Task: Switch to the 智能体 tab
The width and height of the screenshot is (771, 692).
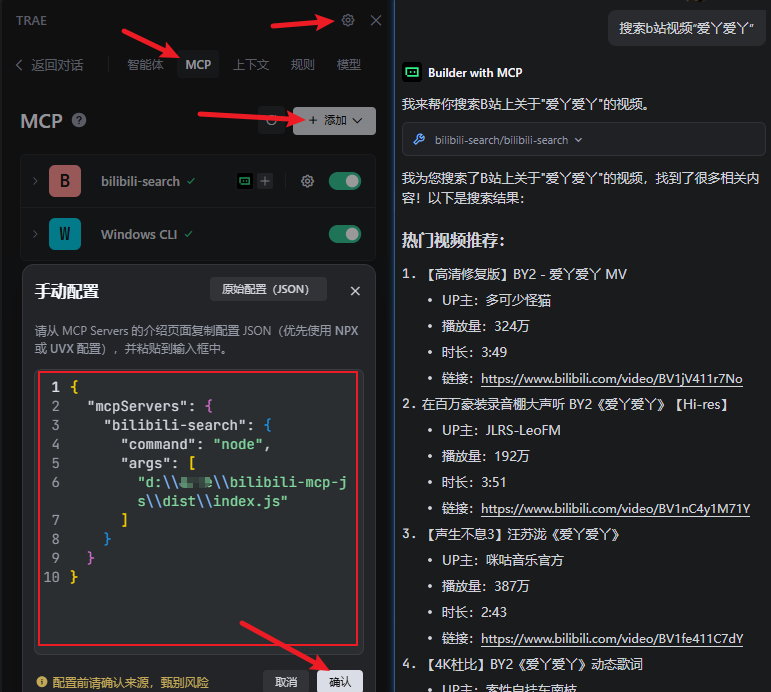Action: pyautogui.click(x=145, y=64)
